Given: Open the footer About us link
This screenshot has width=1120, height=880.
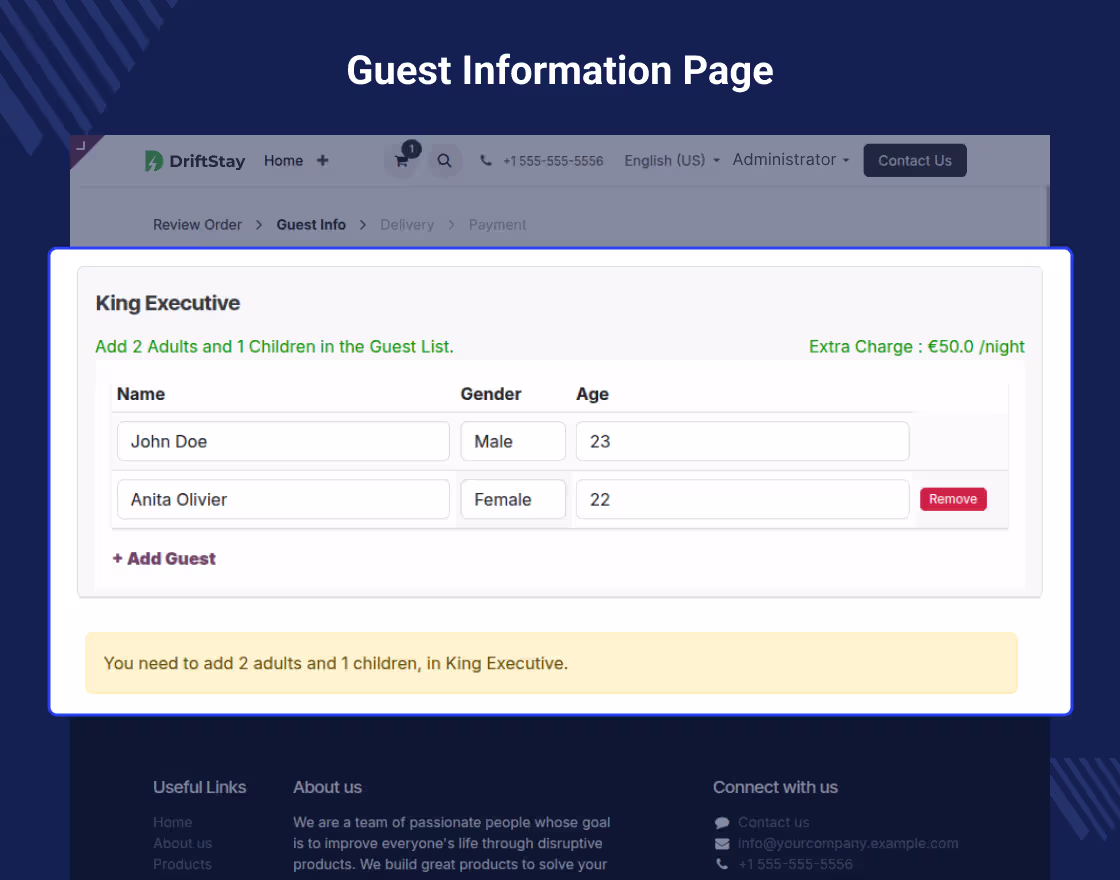Looking at the screenshot, I should (x=182, y=844).
